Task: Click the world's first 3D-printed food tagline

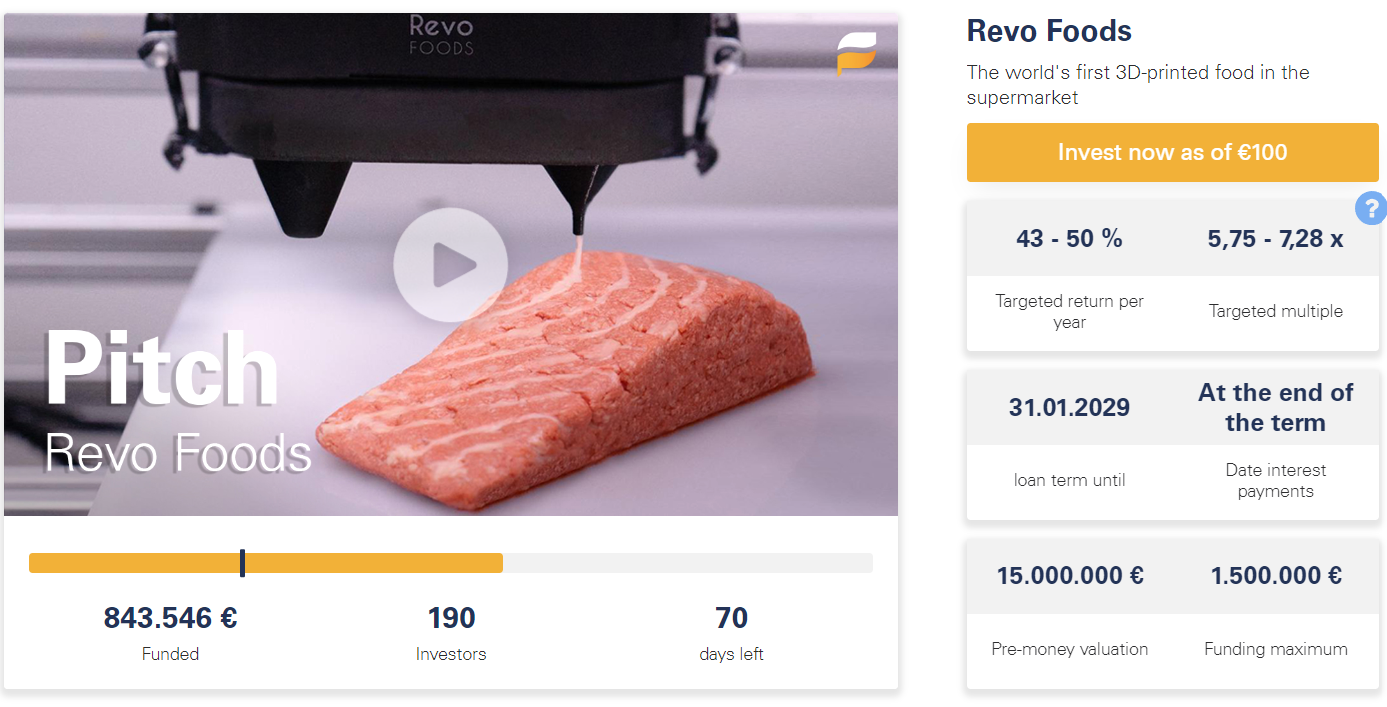Action: [x=1137, y=85]
